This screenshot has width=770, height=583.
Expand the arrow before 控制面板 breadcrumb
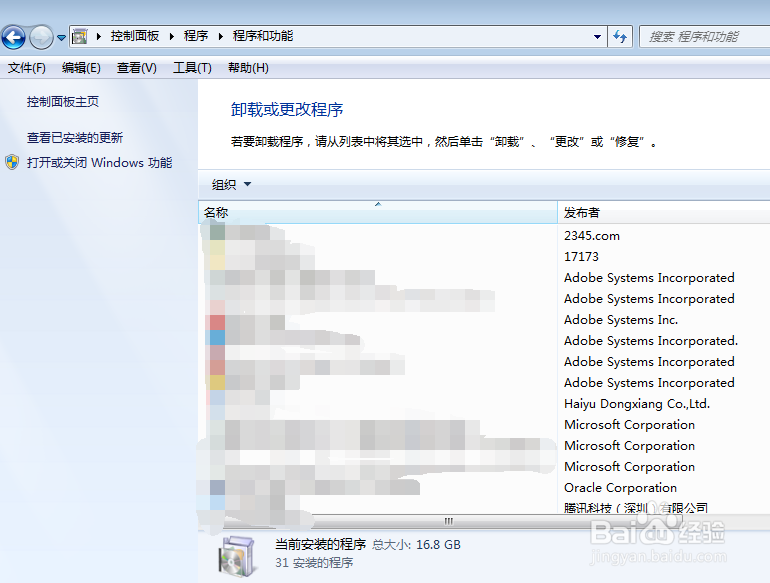pos(99,36)
